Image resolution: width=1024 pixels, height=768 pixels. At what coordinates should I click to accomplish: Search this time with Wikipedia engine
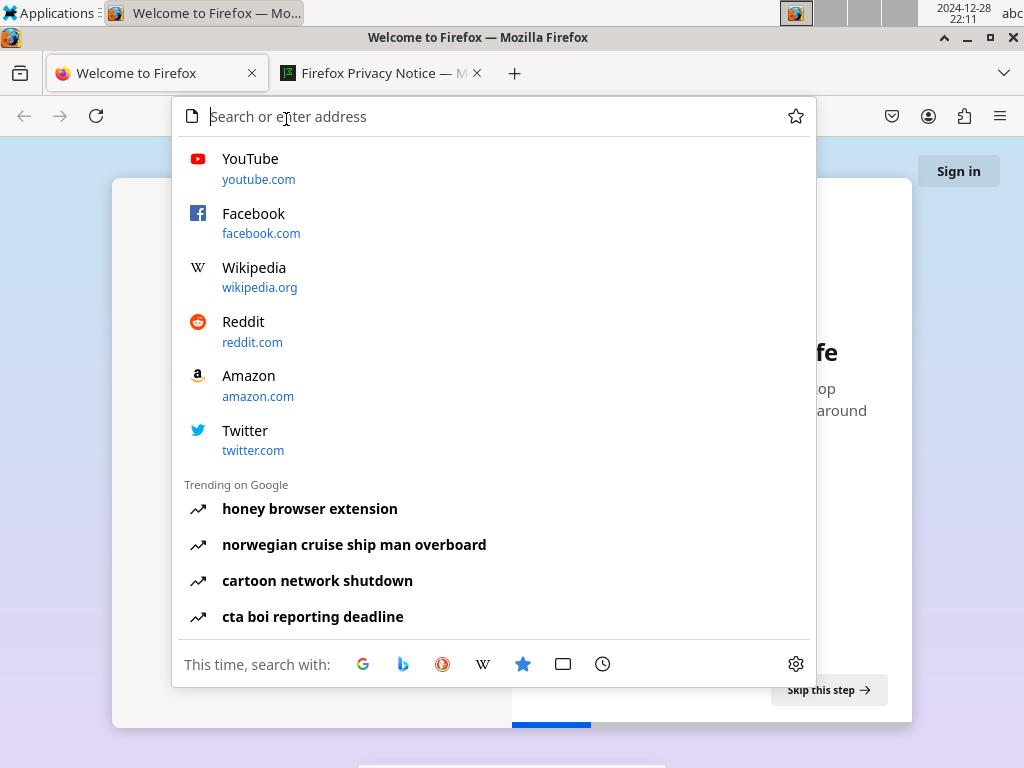coord(483,664)
